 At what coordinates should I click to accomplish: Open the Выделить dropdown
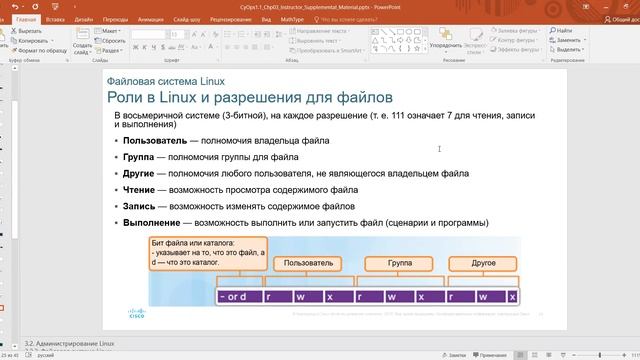tap(567, 49)
